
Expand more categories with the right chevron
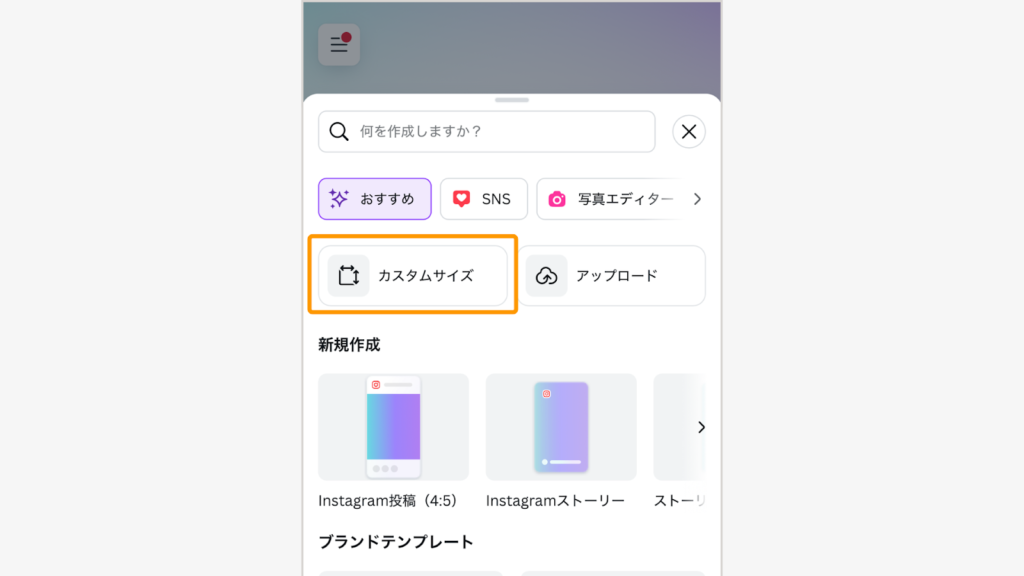697,198
